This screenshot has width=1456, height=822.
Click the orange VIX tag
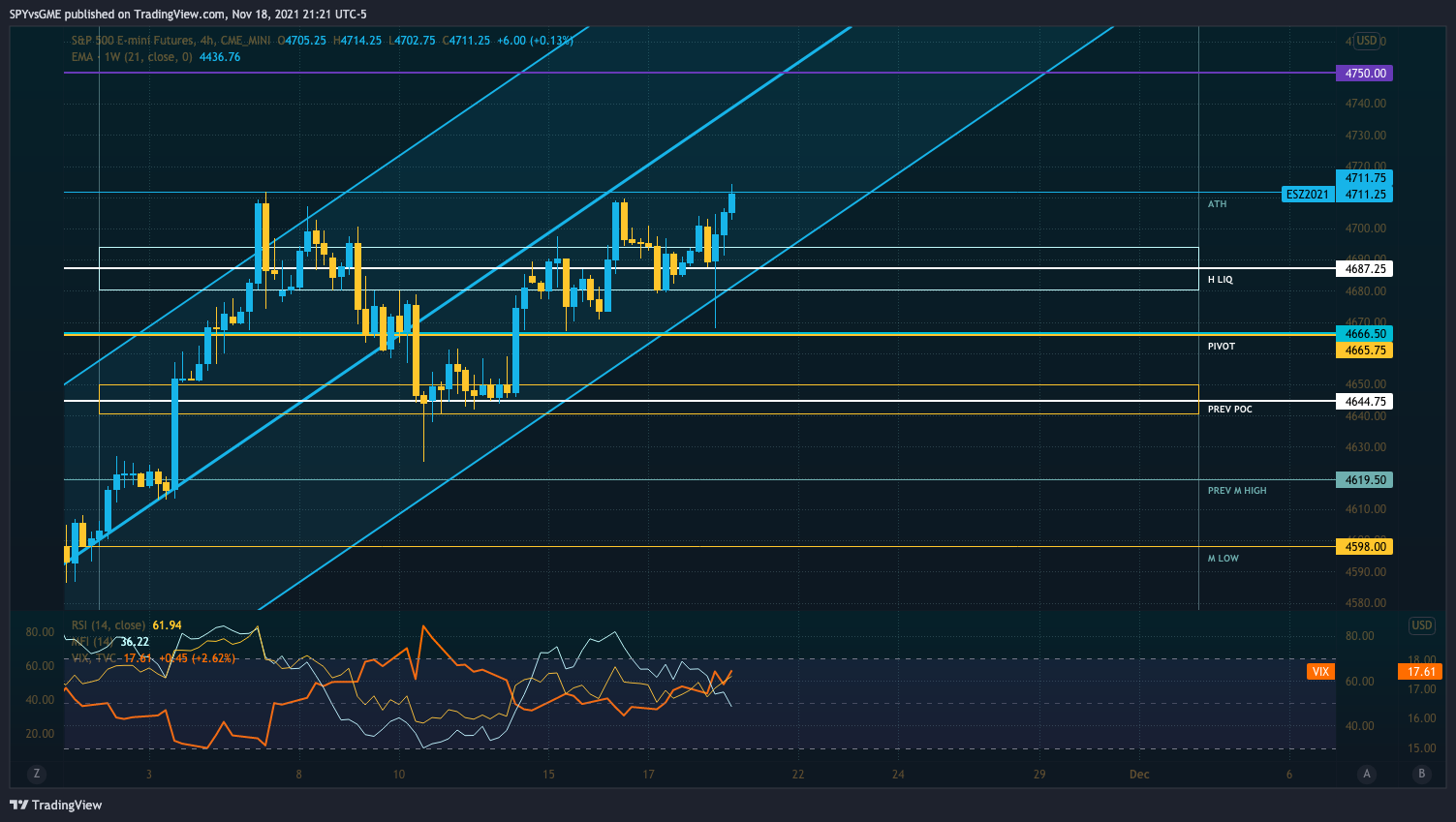1320,672
